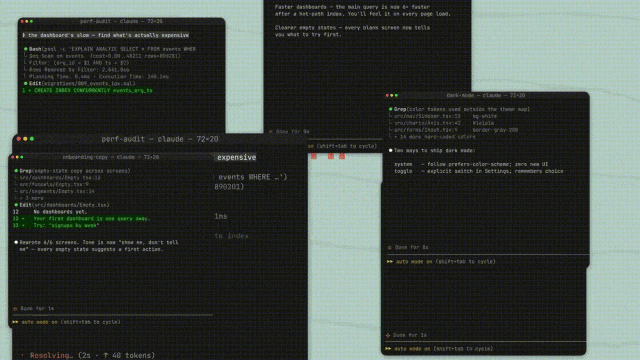640x360 pixels.
Task: Click "Done for 1s" in bottom-right terminal
Action: pos(406,336)
